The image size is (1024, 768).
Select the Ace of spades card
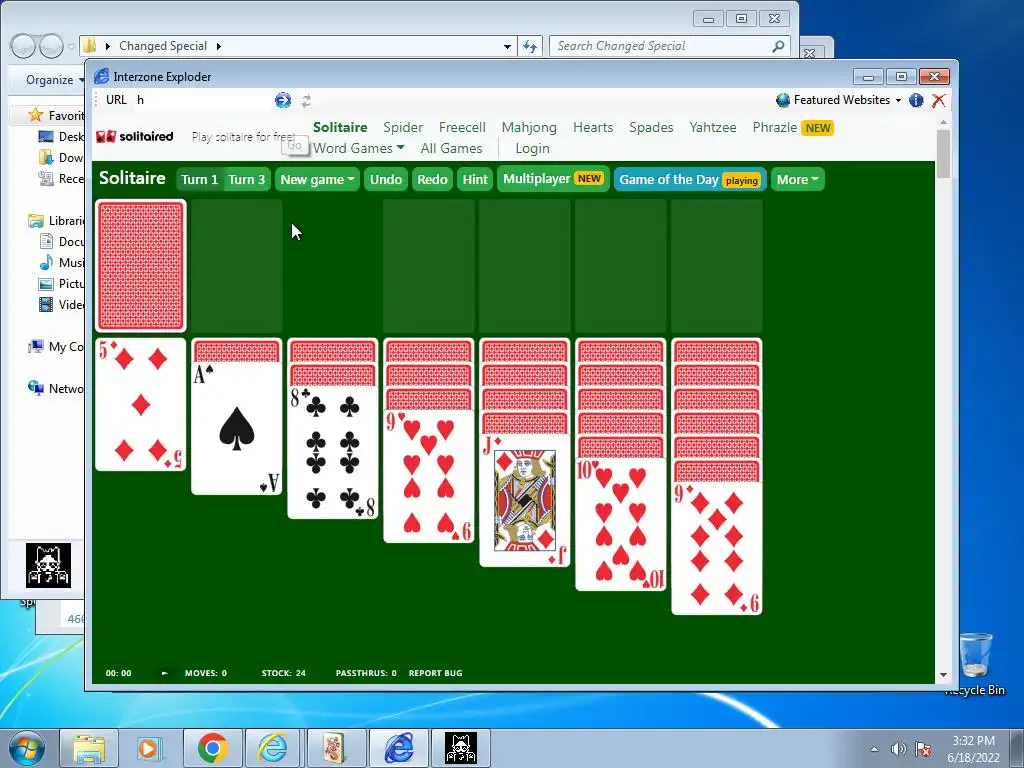(237, 428)
